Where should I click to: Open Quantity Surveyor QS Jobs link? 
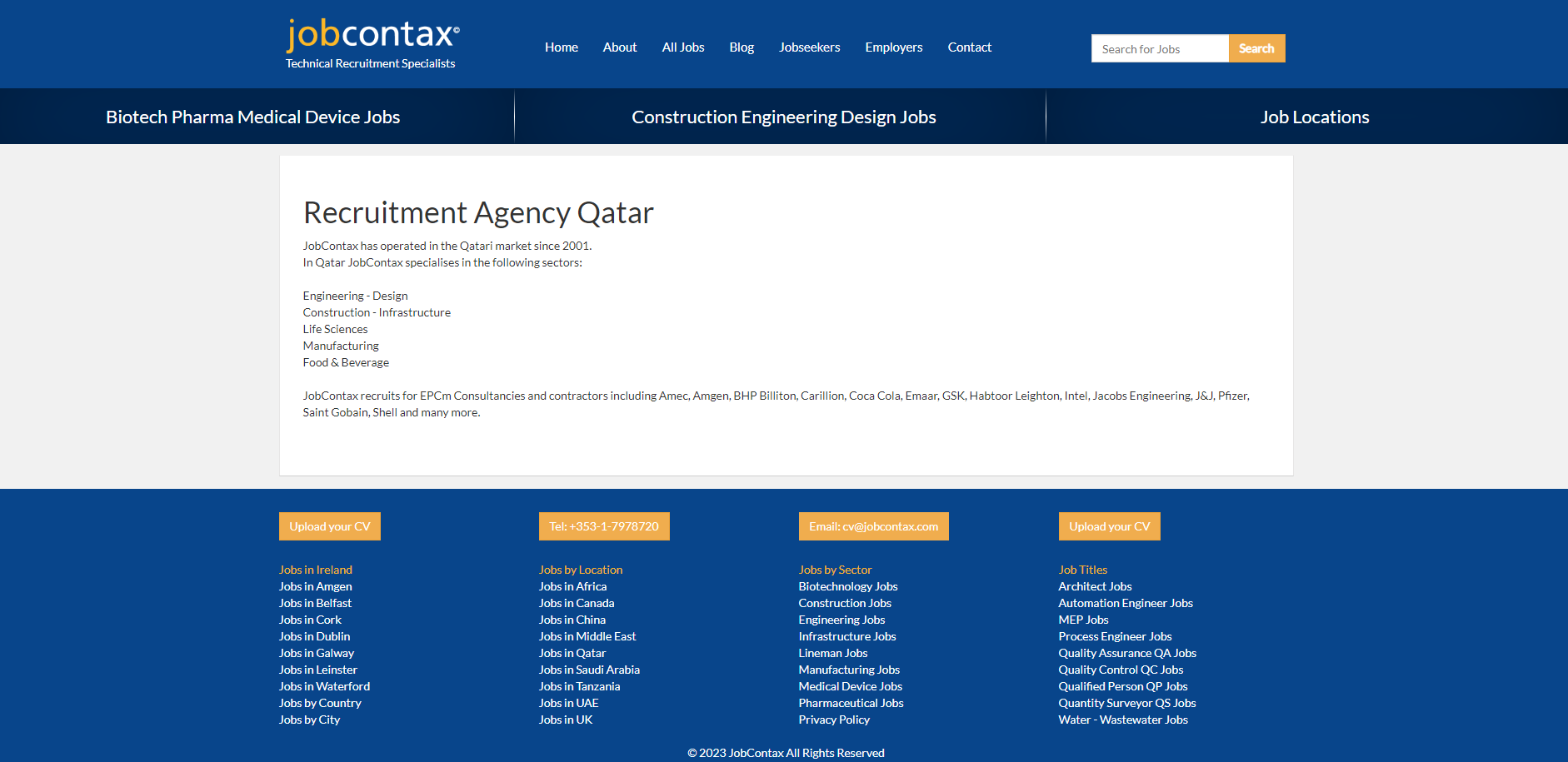coord(1127,703)
